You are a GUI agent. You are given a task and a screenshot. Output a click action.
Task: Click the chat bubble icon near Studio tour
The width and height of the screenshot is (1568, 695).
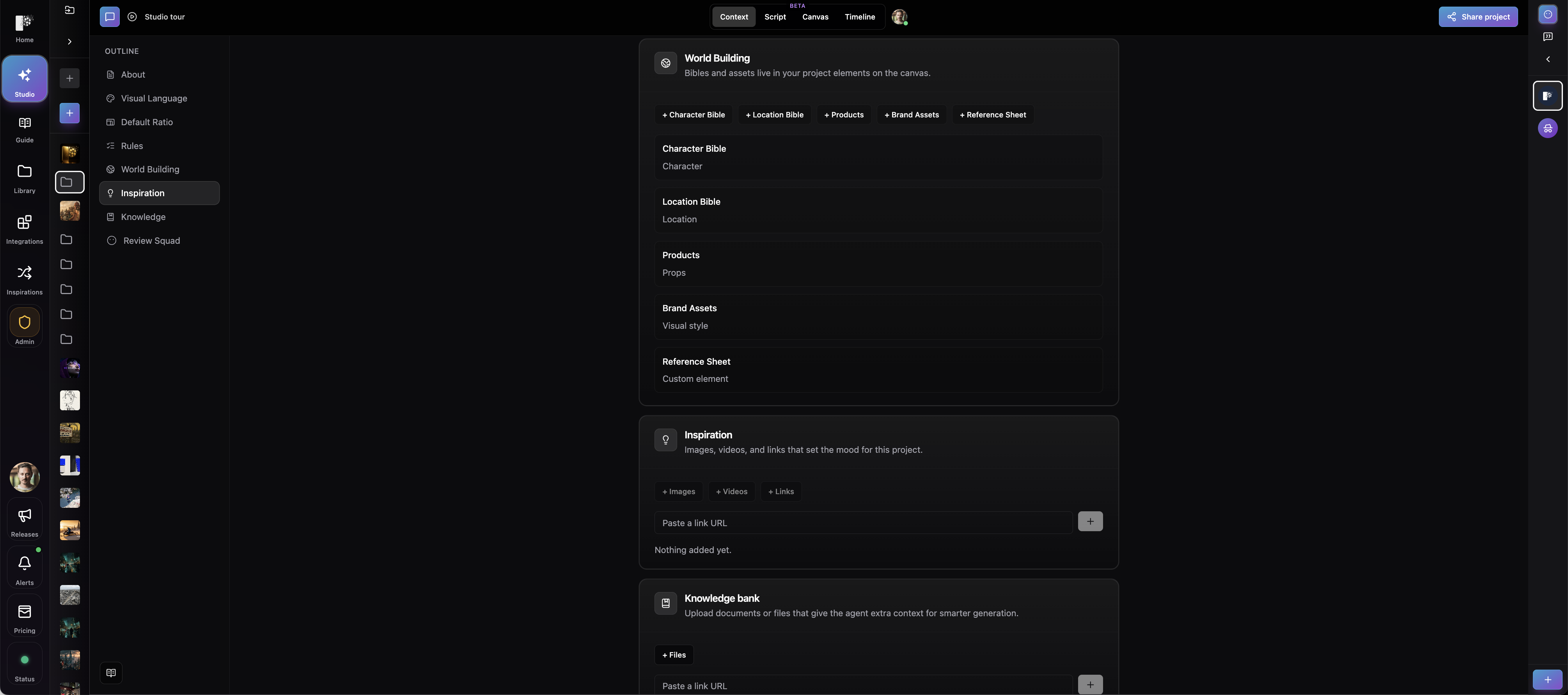point(110,17)
